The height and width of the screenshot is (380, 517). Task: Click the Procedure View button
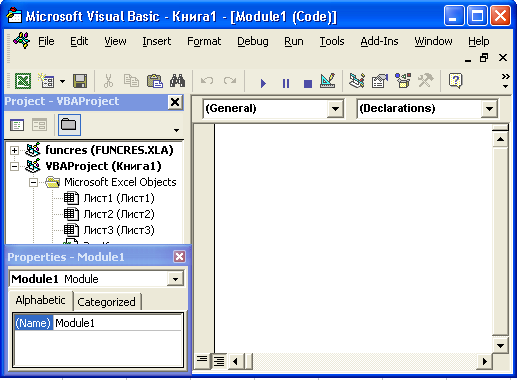(x=202, y=360)
